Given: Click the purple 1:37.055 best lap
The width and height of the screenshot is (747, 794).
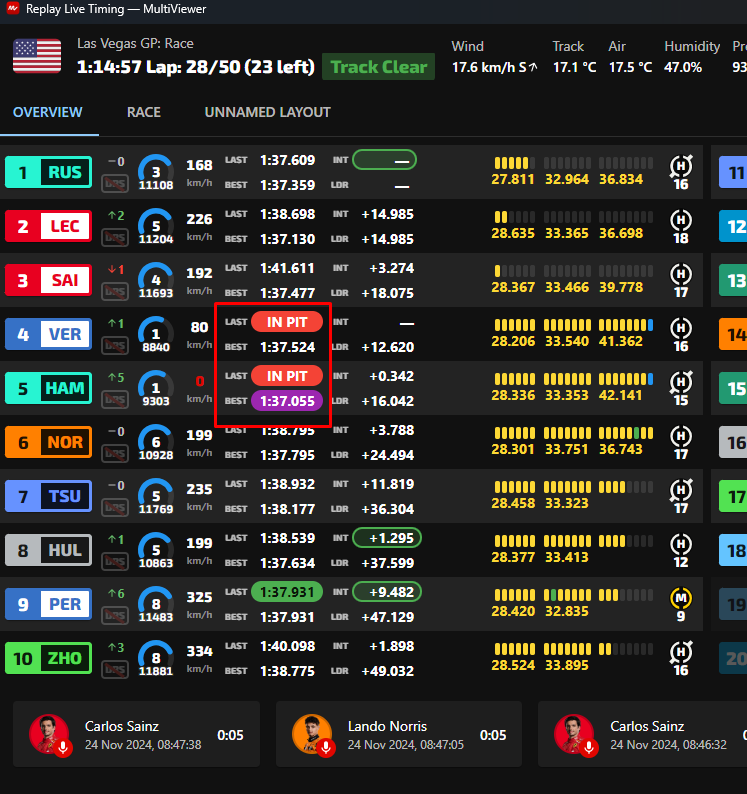Looking at the screenshot, I should coord(287,401).
